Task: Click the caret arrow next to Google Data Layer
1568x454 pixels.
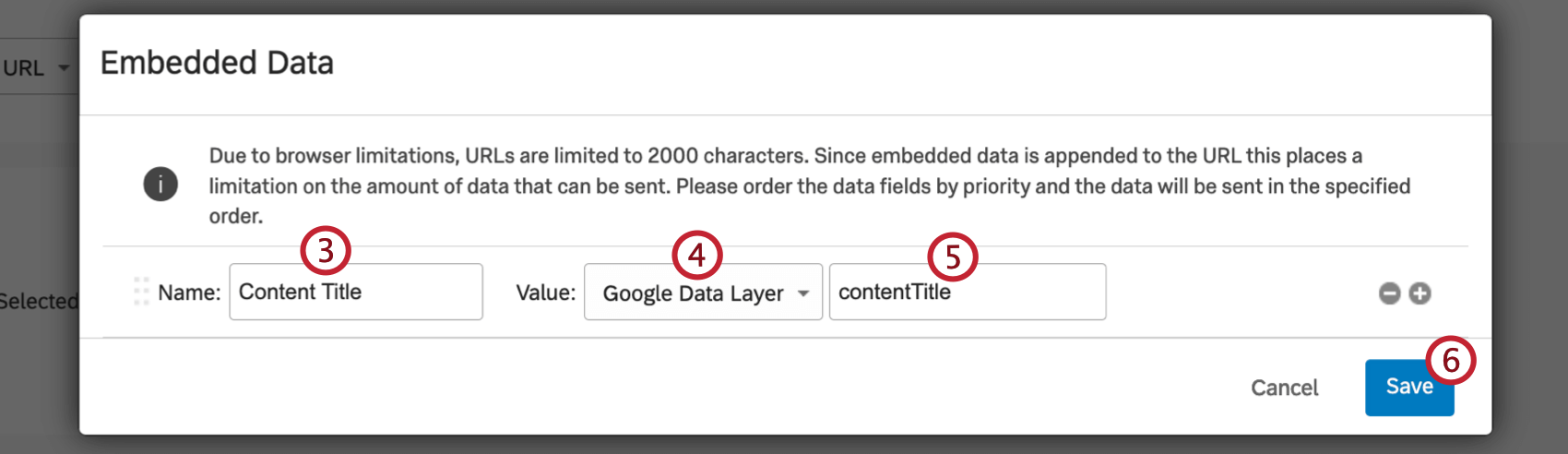Action: point(803,293)
